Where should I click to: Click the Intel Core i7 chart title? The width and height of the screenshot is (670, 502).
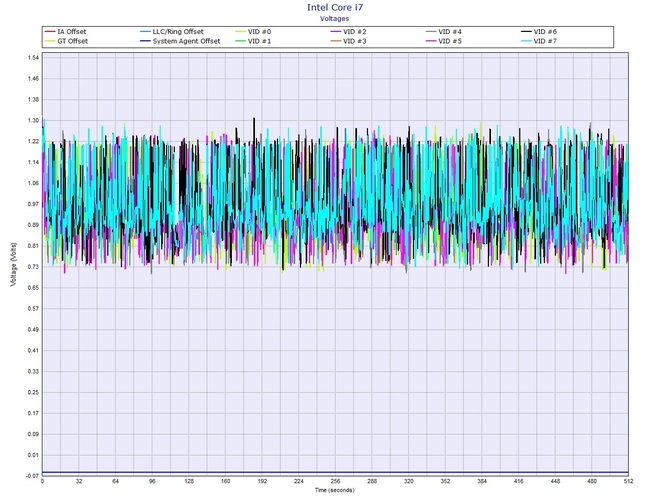click(x=335, y=7)
